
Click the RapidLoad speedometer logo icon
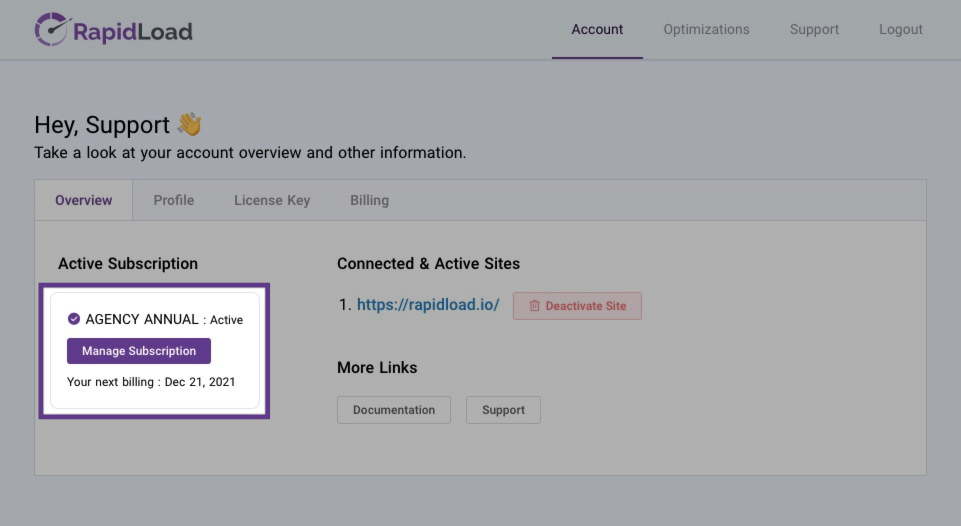(51, 30)
